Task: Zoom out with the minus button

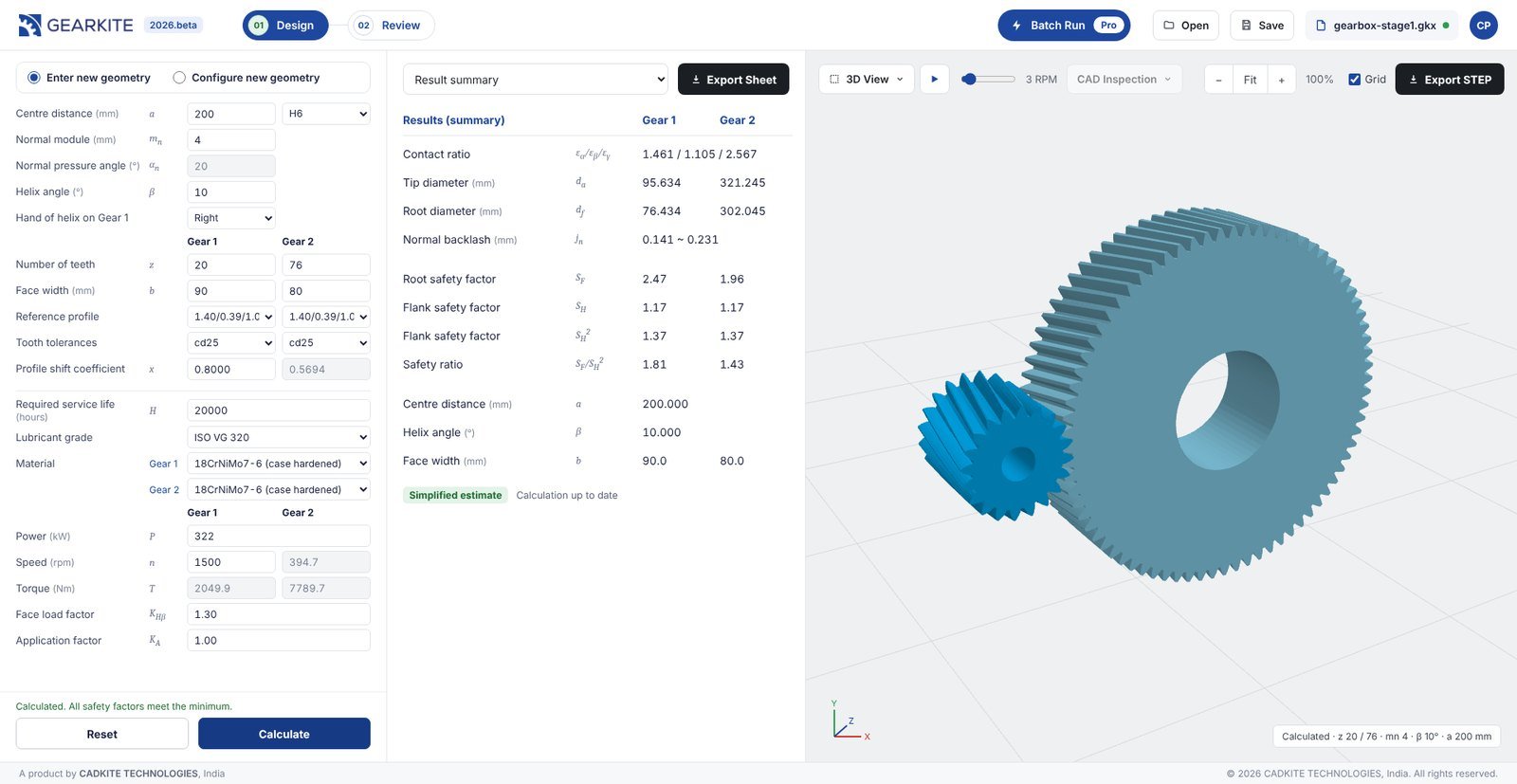Action: point(1218,80)
